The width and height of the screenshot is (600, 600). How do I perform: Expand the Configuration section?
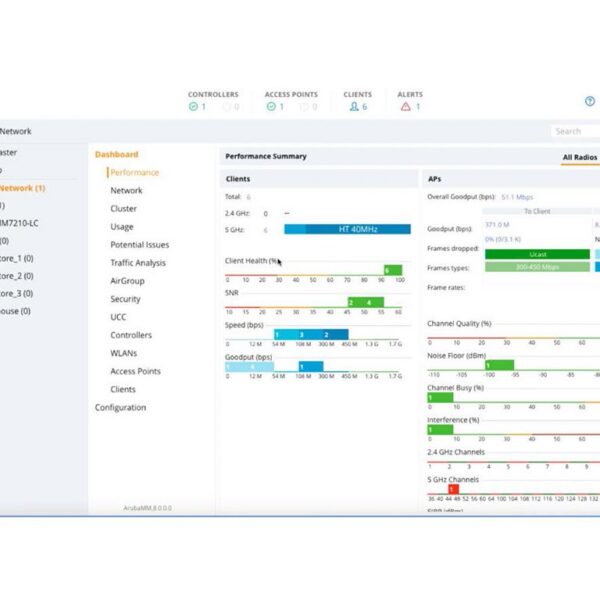coord(120,408)
